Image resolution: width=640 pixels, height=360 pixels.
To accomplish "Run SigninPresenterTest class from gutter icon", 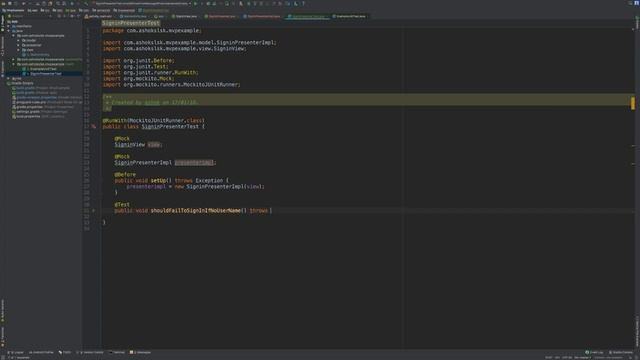I will coord(93,127).
